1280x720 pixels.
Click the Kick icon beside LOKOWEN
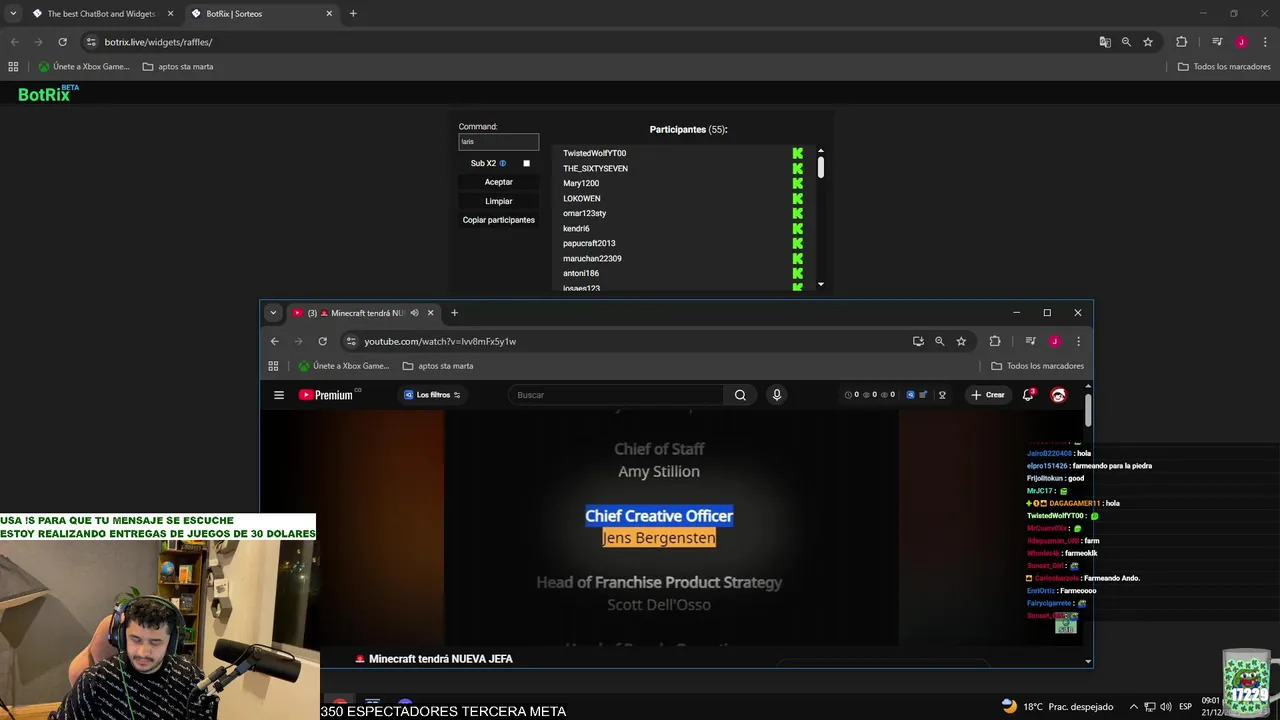coord(798,199)
